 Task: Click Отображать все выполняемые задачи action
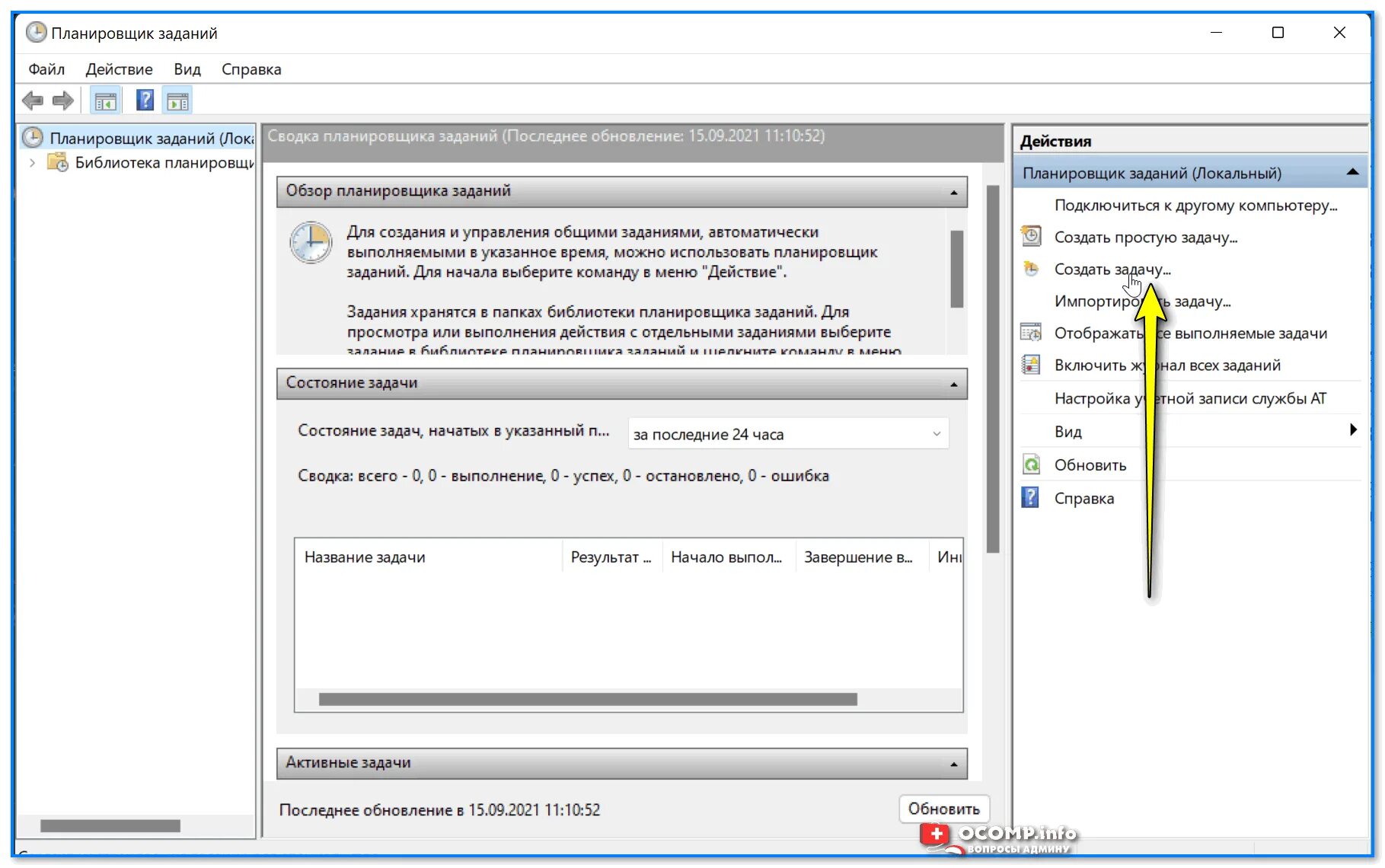[1191, 333]
